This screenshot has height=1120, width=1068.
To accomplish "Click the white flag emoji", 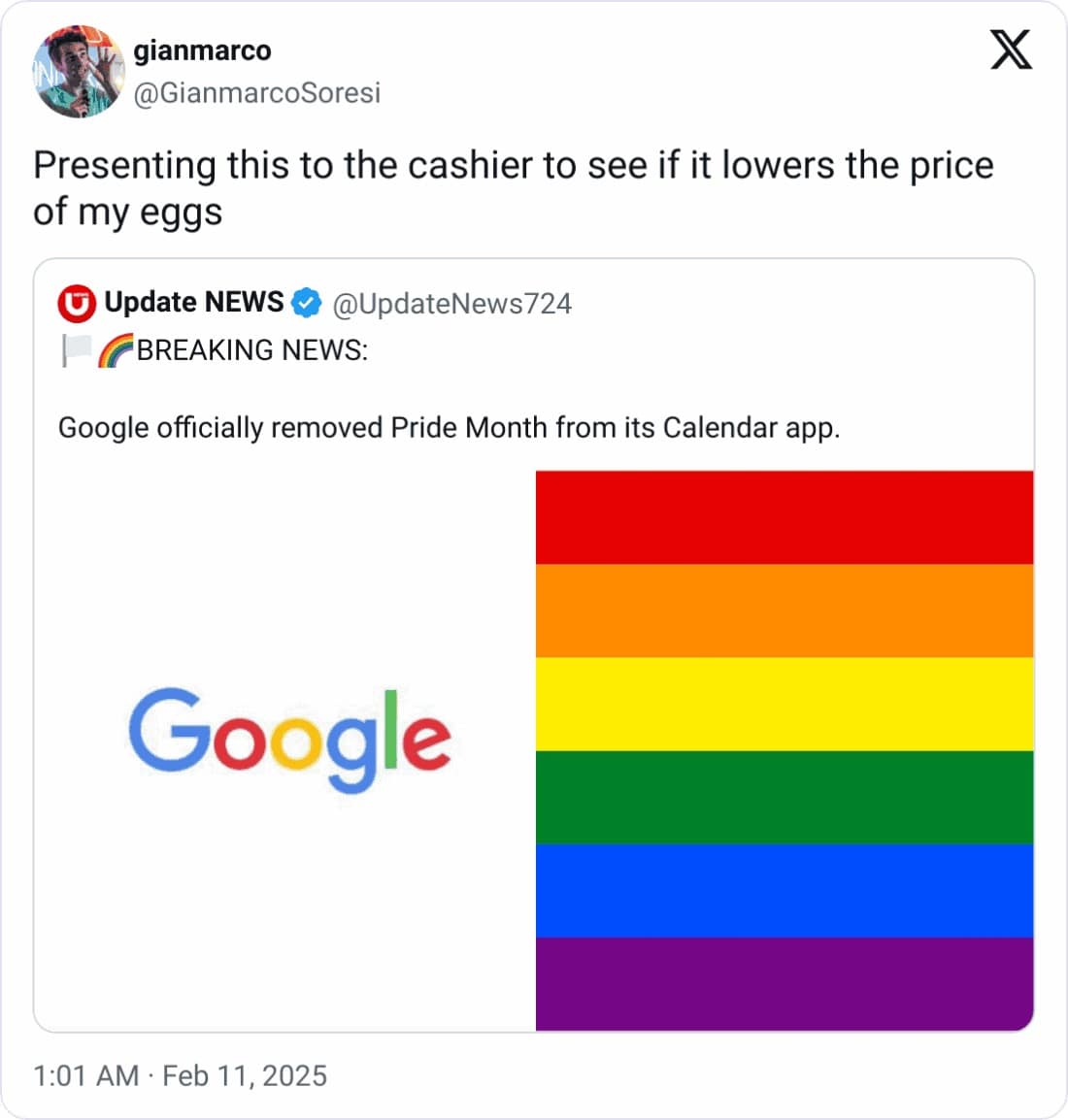I will coord(76,350).
